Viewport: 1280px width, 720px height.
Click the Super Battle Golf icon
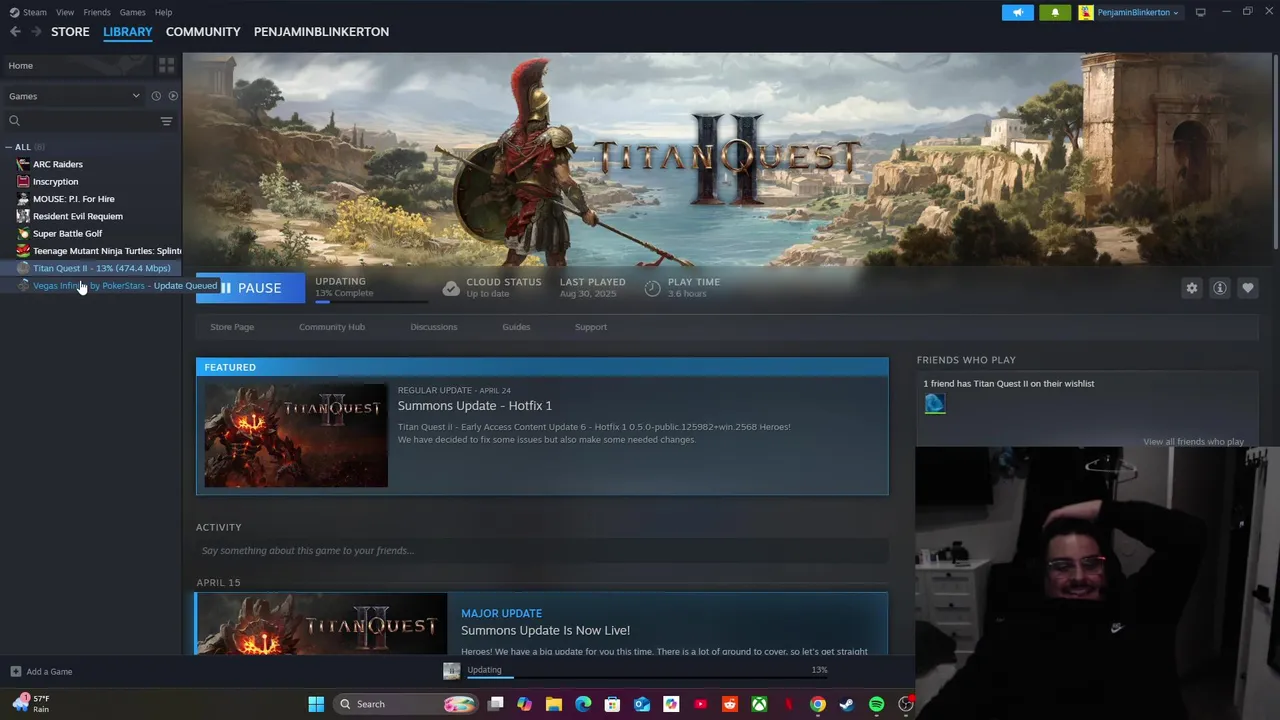click(x=23, y=233)
